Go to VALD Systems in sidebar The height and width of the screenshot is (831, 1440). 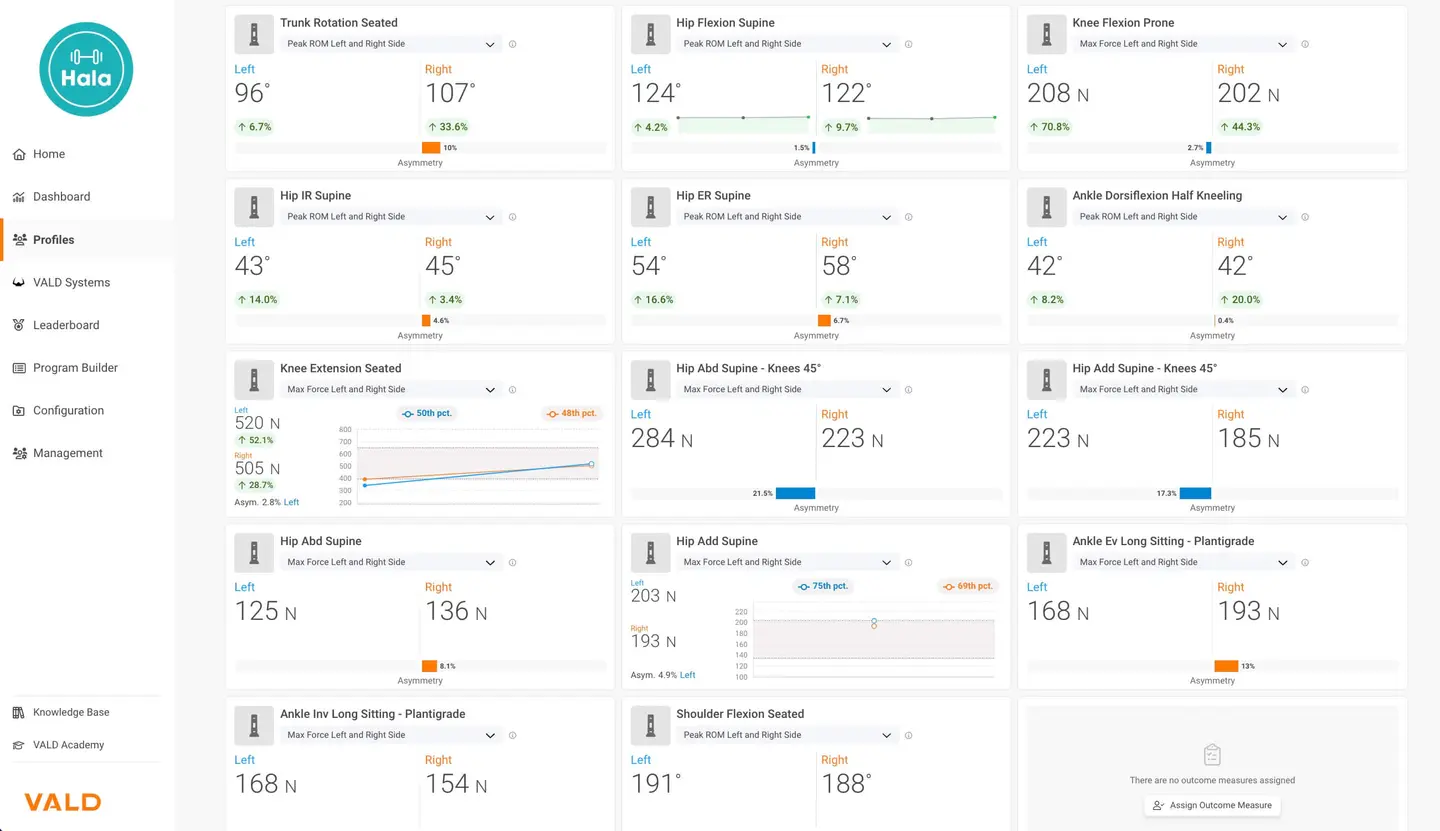pyautogui.click(x=71, y=283)
